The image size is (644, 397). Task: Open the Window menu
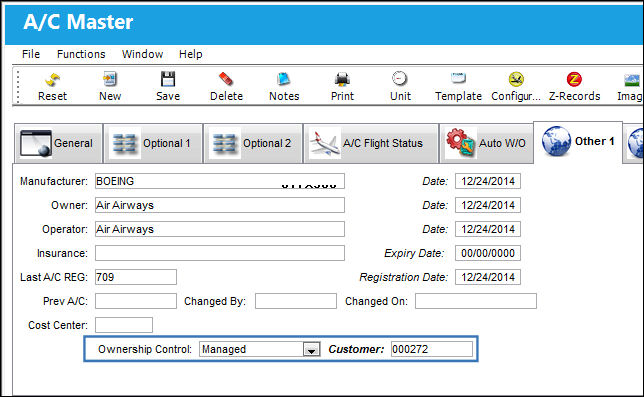pyautogui.click(x=143, y=54)
